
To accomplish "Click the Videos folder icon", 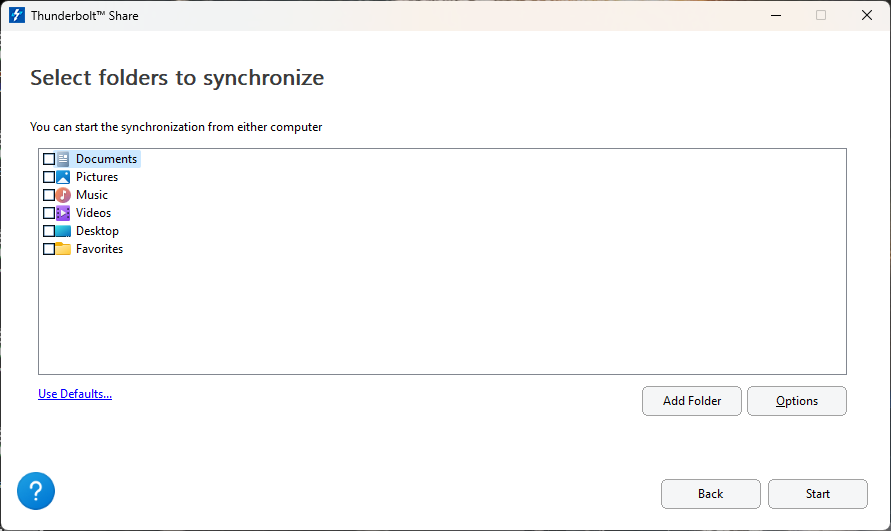I will click(63, 213).
